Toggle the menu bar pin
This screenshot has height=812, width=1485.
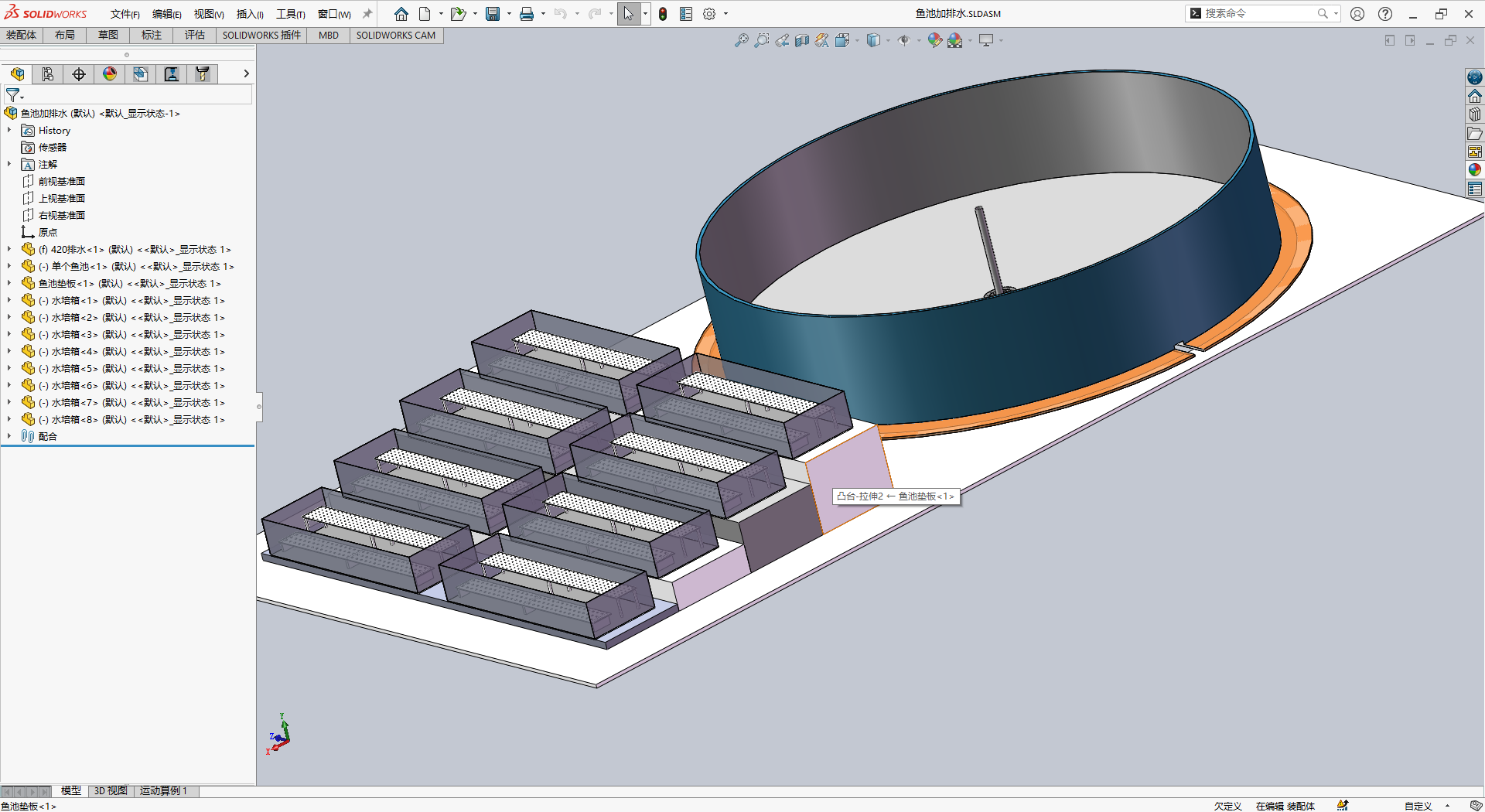[x=367, y=14]
